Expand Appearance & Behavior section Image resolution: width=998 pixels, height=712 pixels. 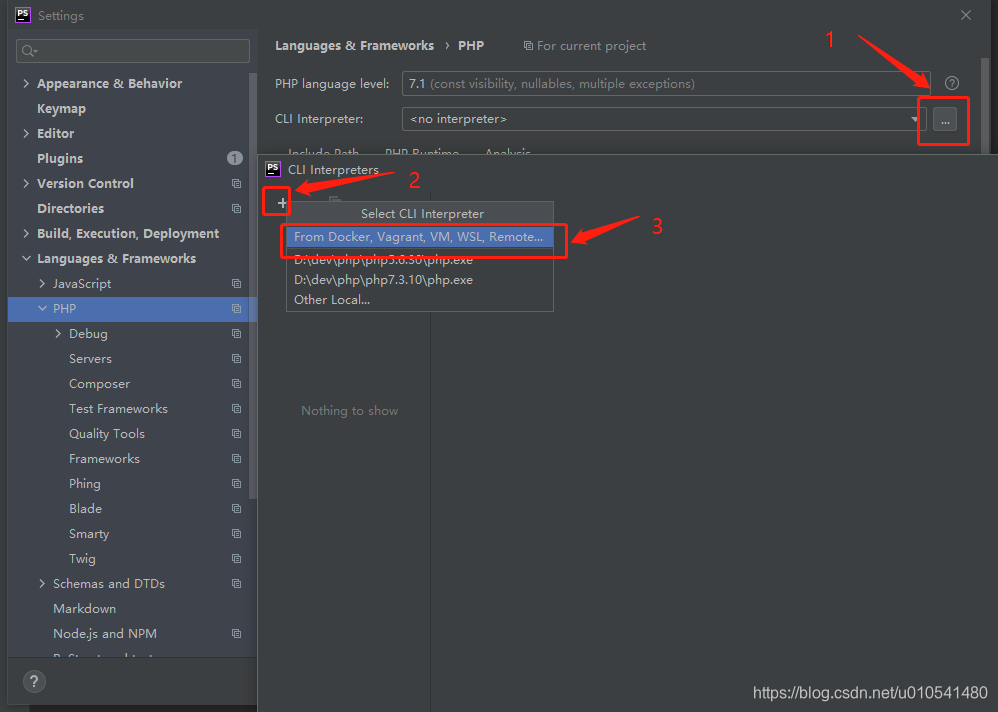pyautogui.click(x=25, y=83)
